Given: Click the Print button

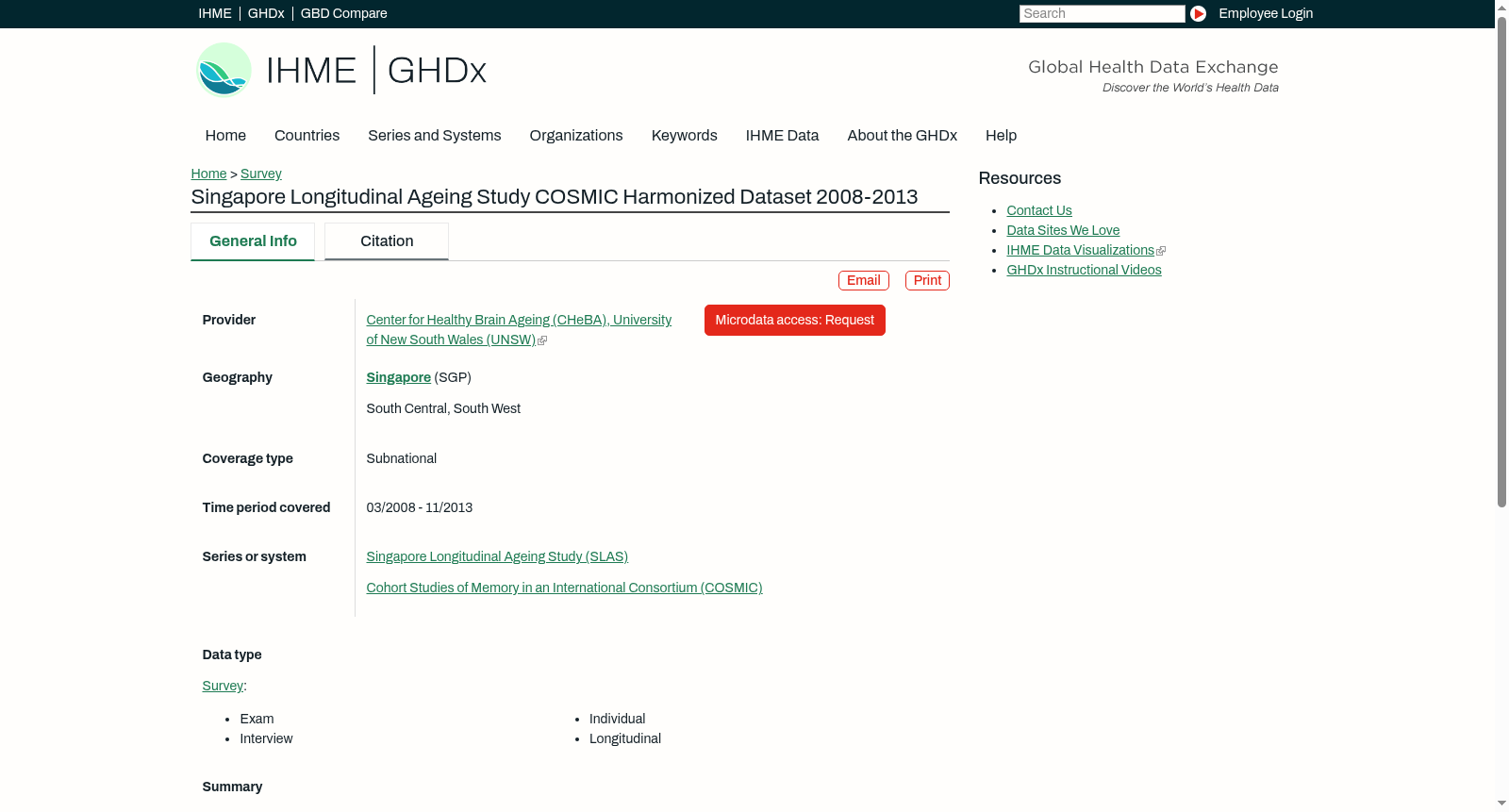Looking at the screenshot, I should [927, 281].
